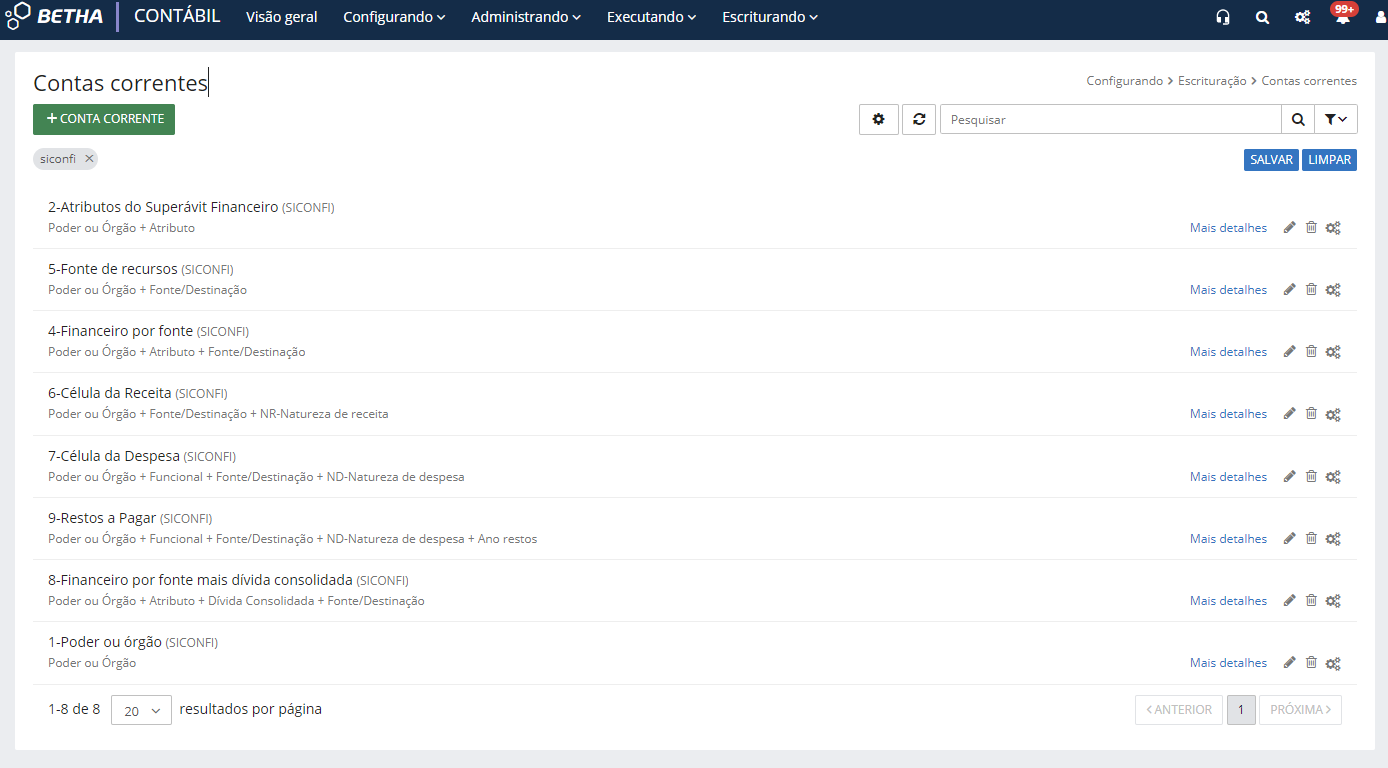
Task: Click the Betha hexagon logo
Action: pyautogui.click(x=18, y=16)
